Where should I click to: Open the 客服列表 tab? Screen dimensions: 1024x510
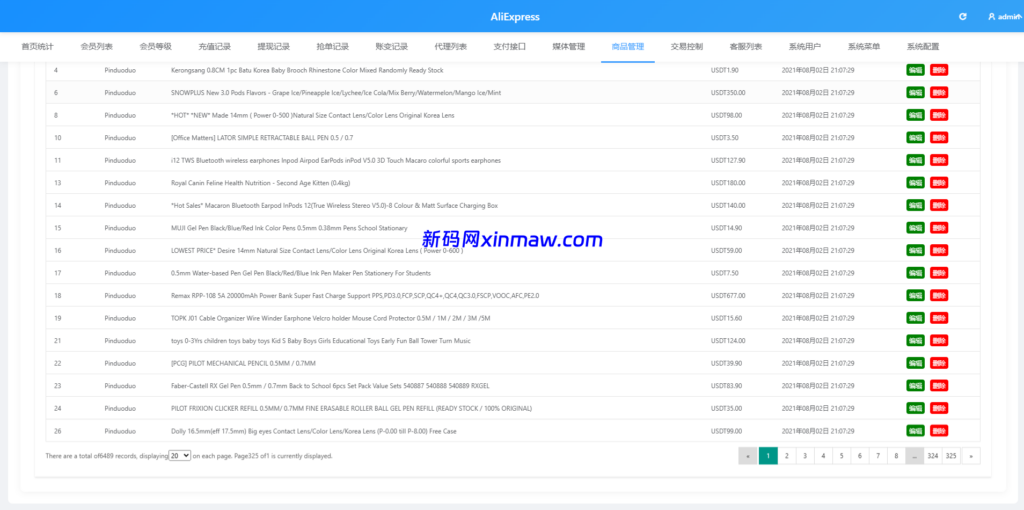point(746,47)
